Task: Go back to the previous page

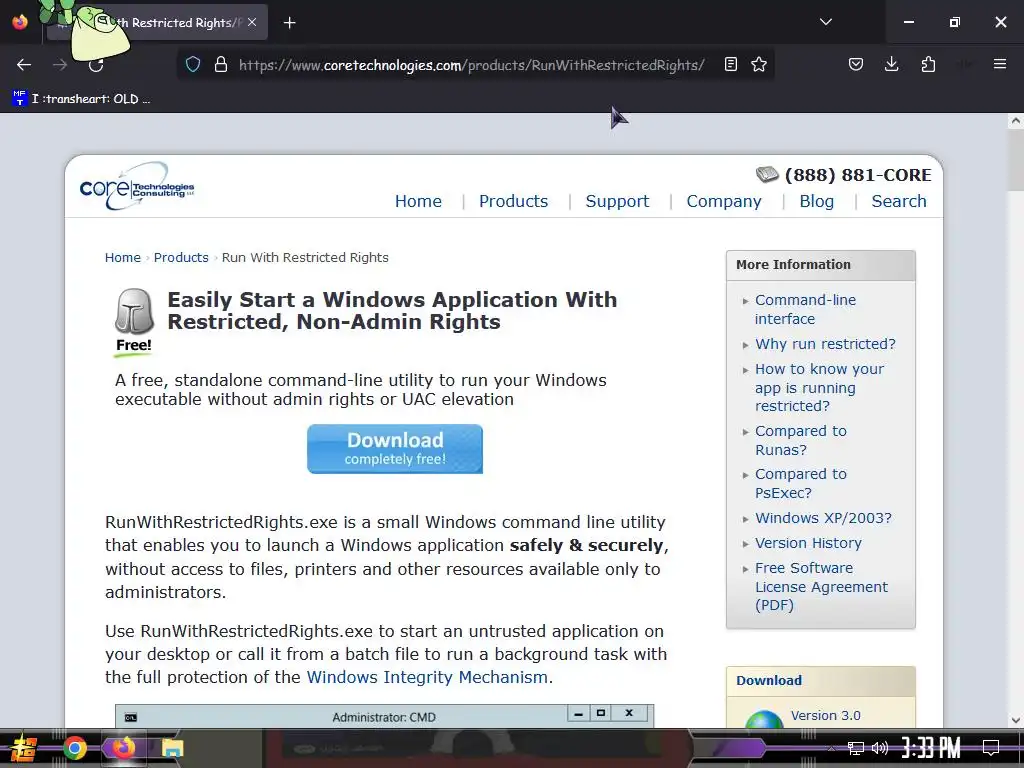Action: (x=24, y=64)
